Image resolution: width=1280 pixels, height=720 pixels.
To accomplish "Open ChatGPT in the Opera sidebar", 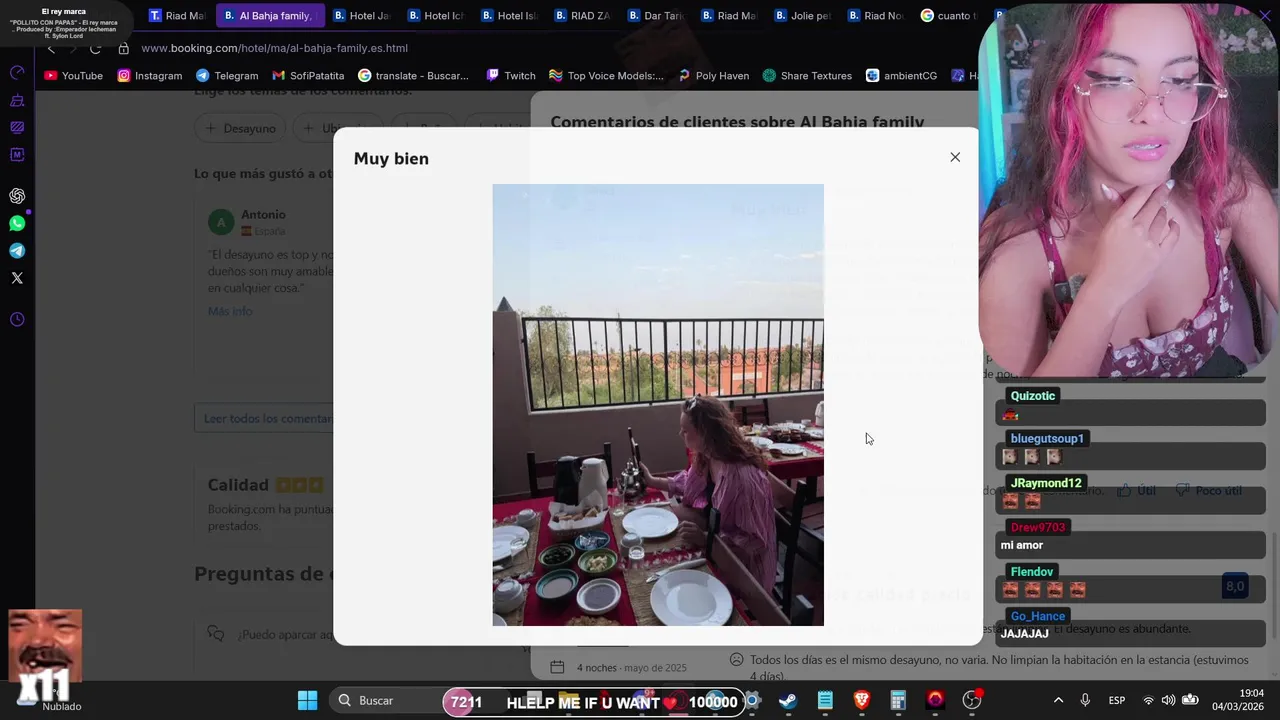I will pyautogui.click(x=17, y=196).
